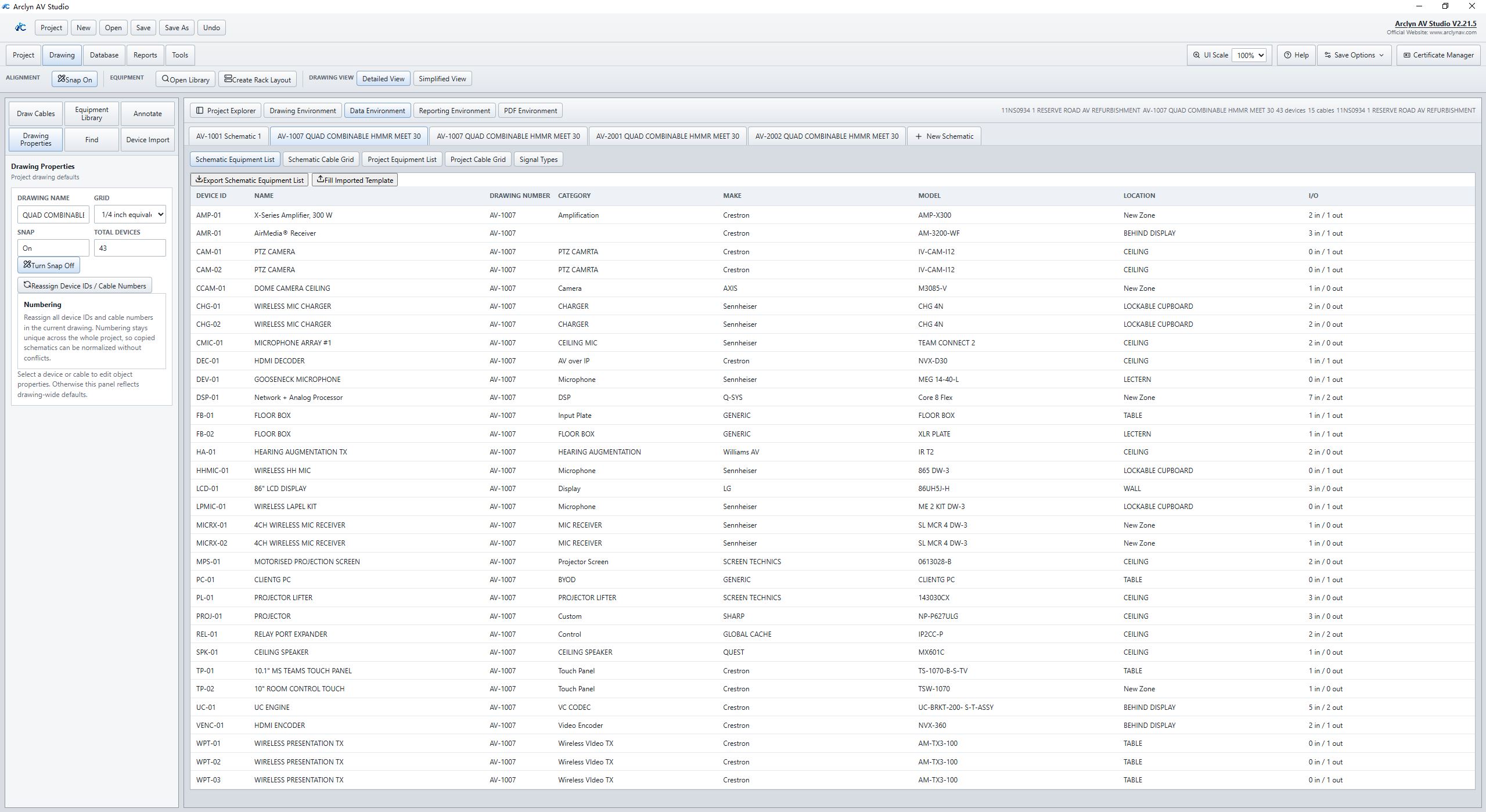
Task: Click the Undo toolbar button
Action: (211, 28)
